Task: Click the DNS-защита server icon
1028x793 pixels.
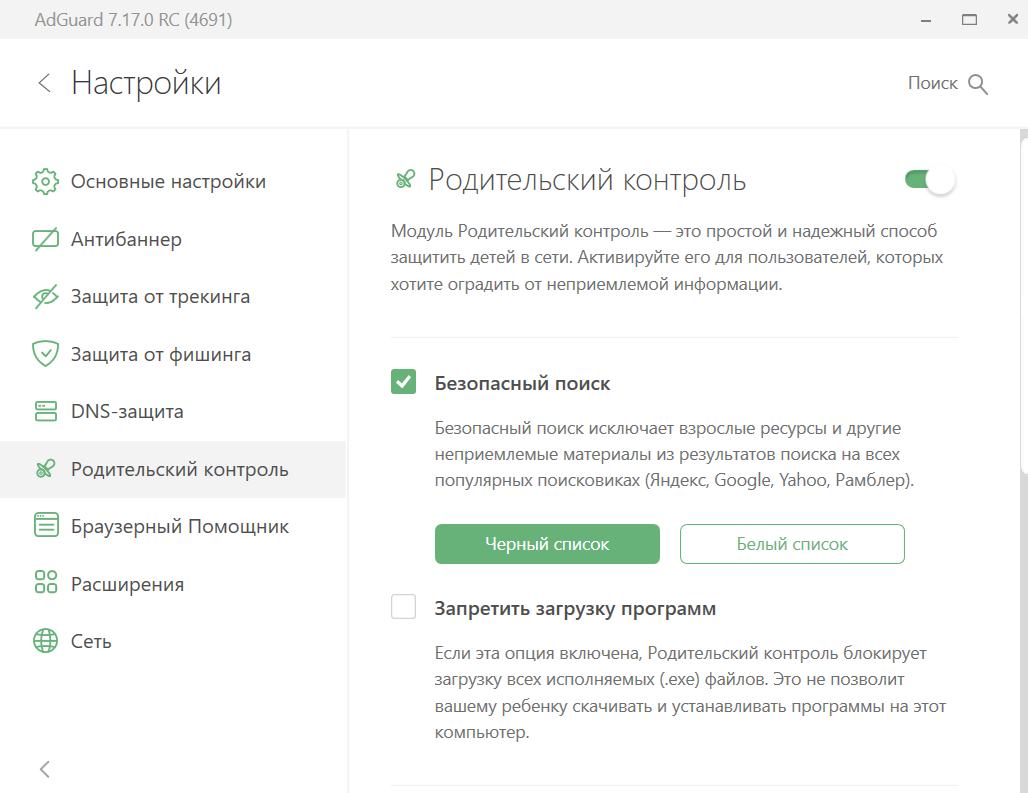Action: pos(46,412)
